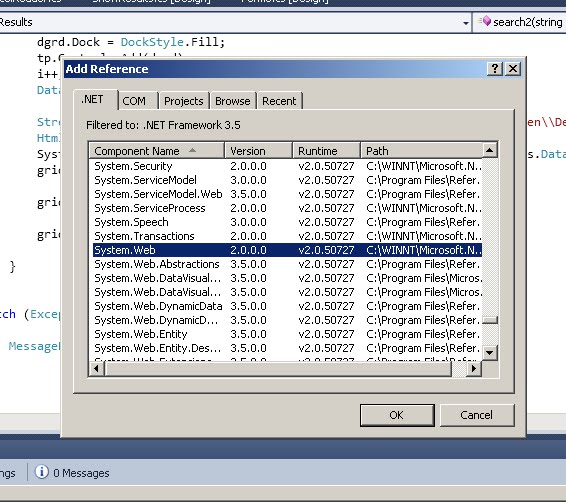Select System.ServiceProcess component

287,208
